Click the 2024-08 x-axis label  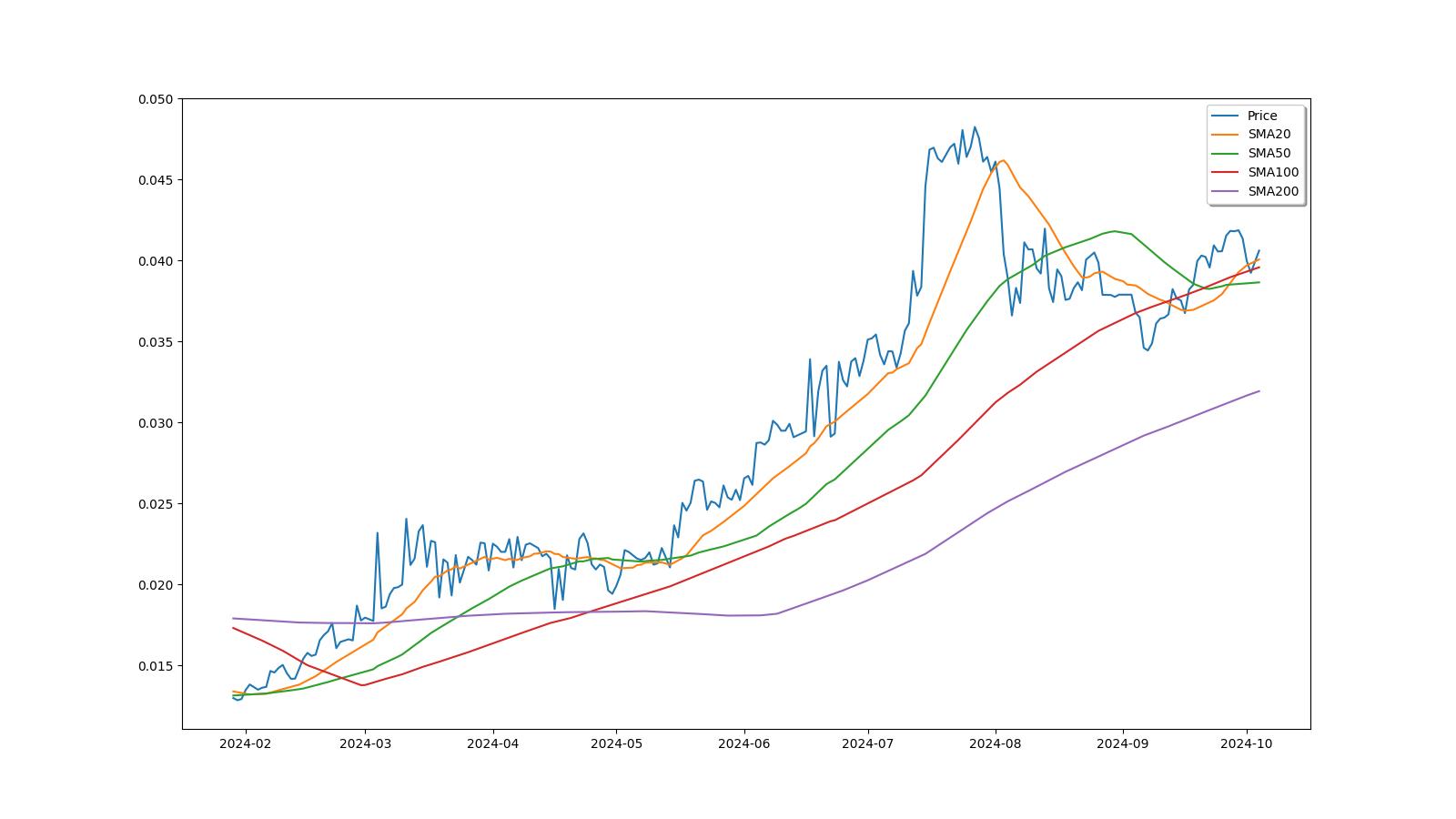click(x=995, y=743)
